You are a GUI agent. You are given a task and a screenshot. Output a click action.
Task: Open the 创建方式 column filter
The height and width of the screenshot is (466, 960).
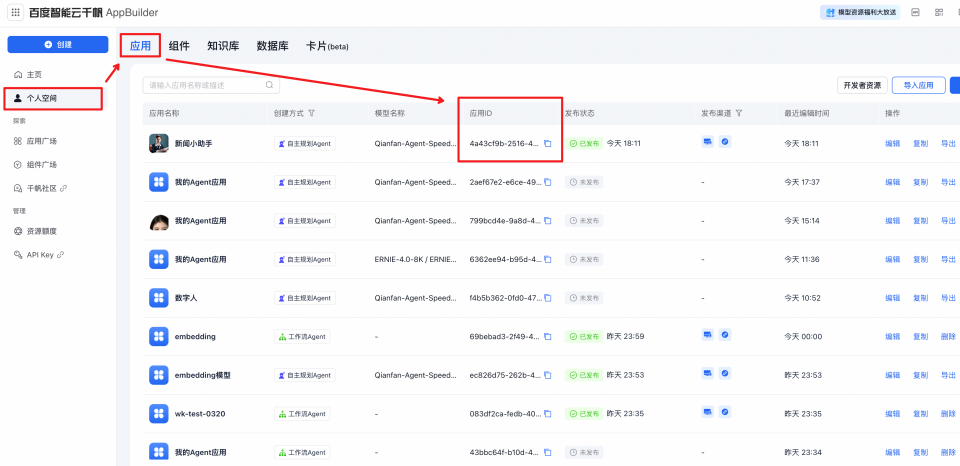pos(312,113)
